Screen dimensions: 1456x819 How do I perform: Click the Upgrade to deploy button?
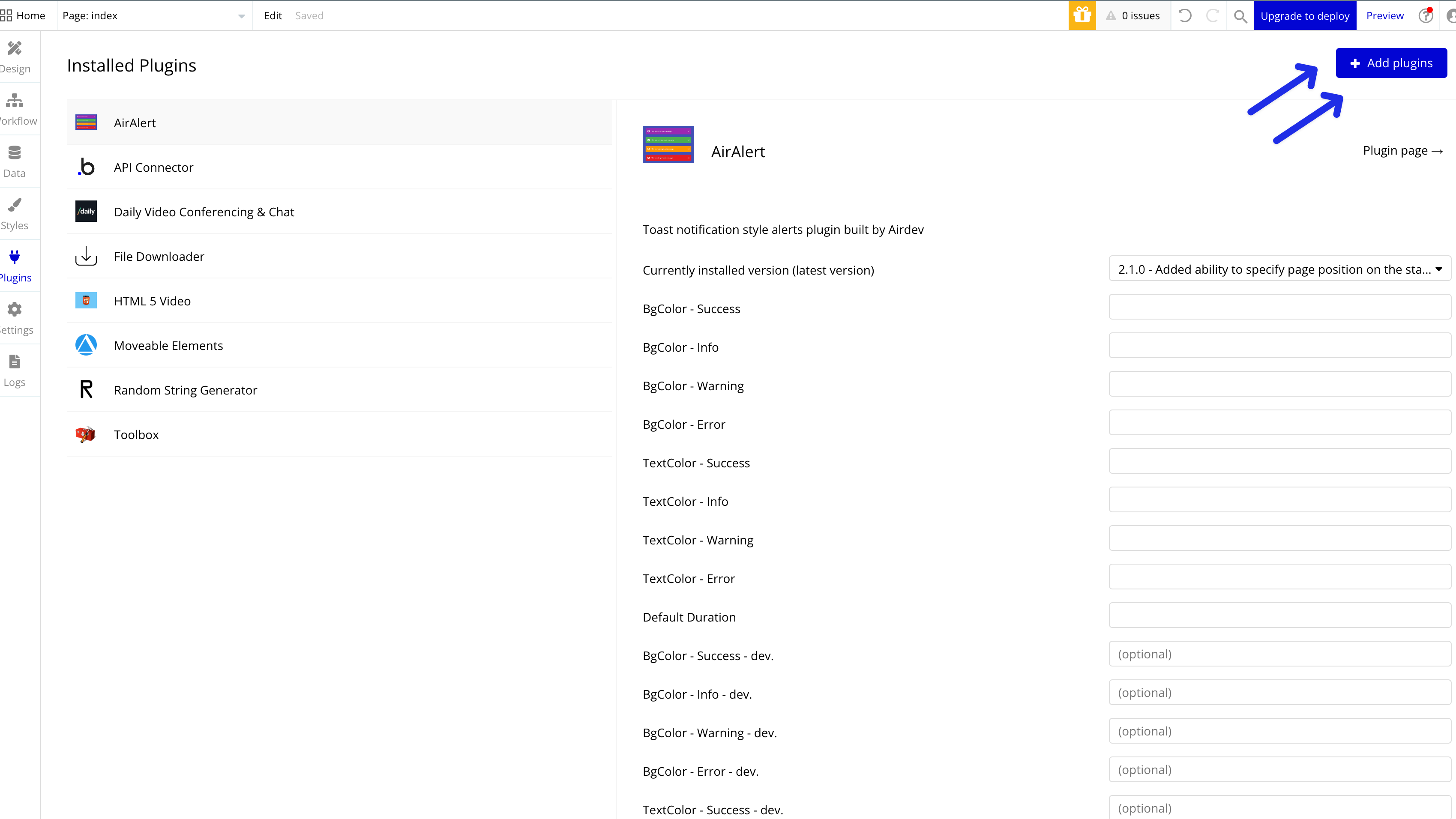point(1304,16)
